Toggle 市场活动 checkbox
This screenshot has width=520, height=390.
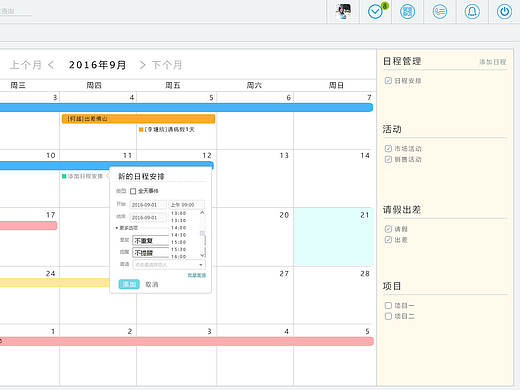coord(388,148)
